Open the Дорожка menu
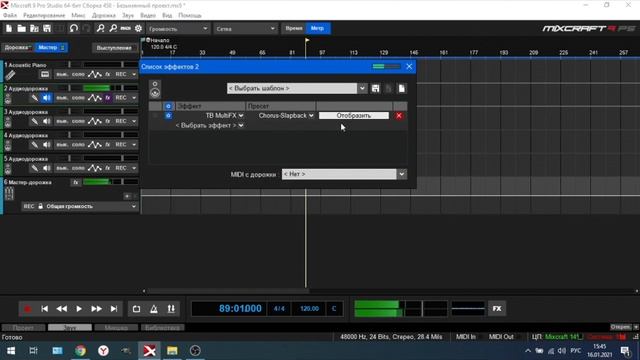Image resolution: width=640 pixels, height=360 pixels. [x=104, y=16]
